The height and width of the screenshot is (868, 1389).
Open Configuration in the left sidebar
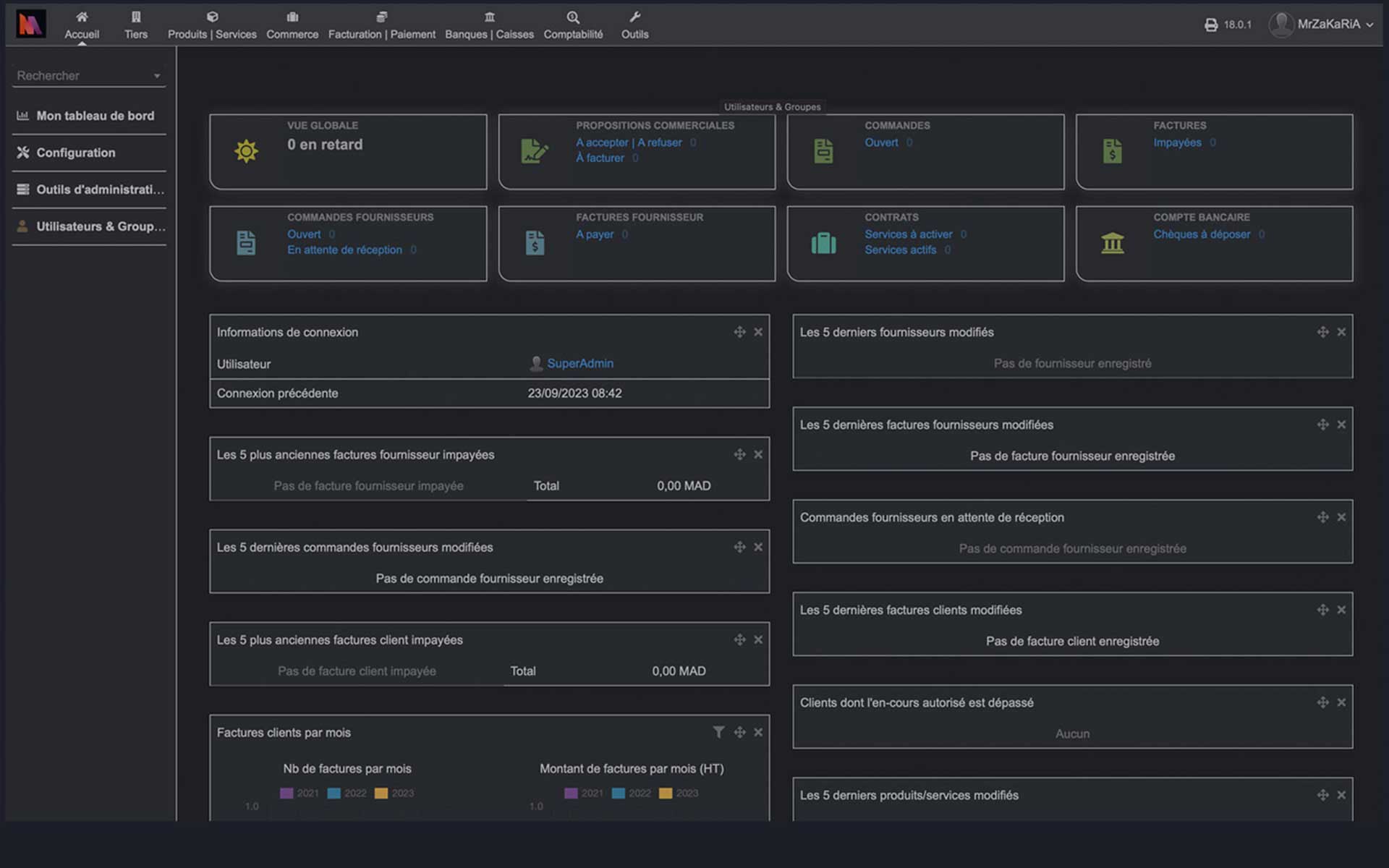pyautogui.click(x=75, y=153)
